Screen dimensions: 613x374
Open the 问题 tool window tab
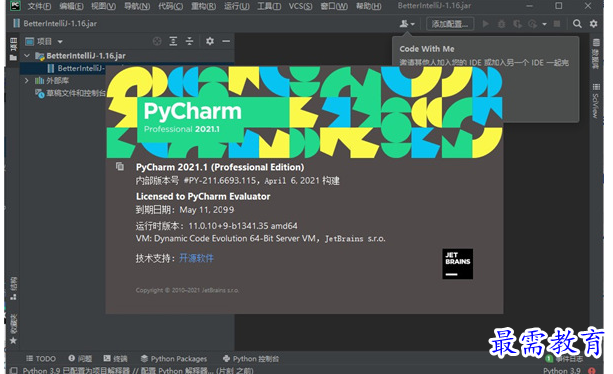coord(80,358)
